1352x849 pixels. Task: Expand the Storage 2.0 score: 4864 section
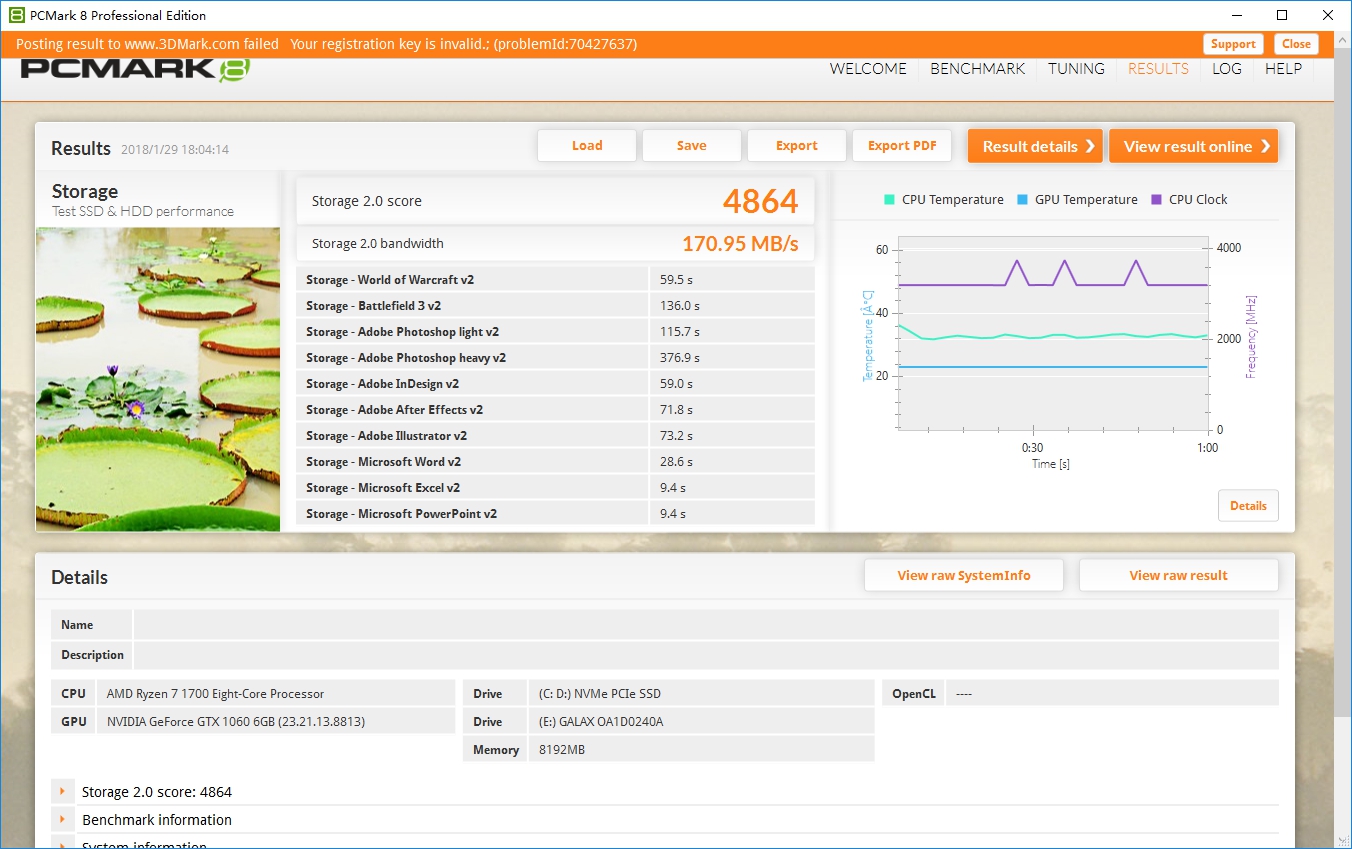pos(62,791)
